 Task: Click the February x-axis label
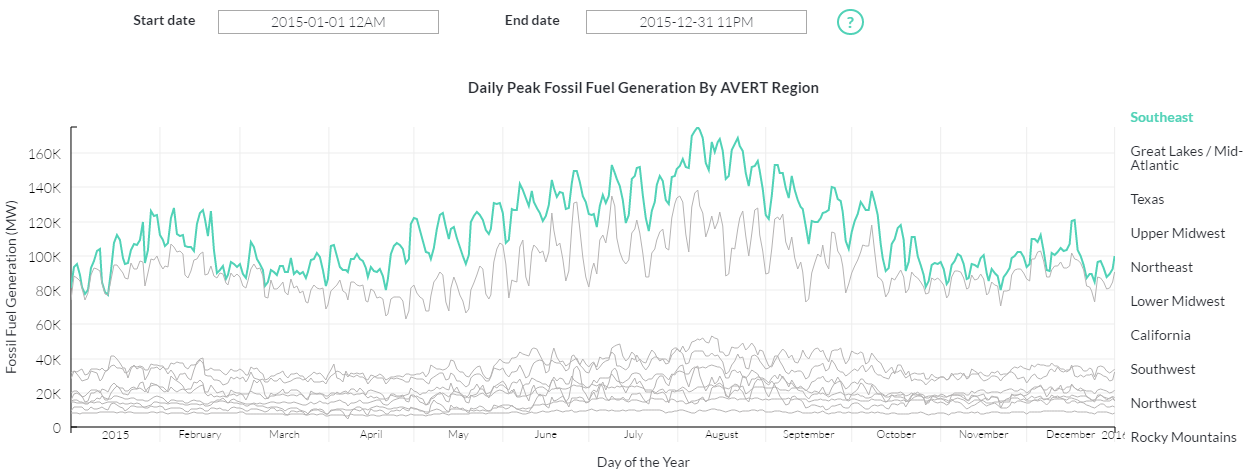[x=199, y=435]
